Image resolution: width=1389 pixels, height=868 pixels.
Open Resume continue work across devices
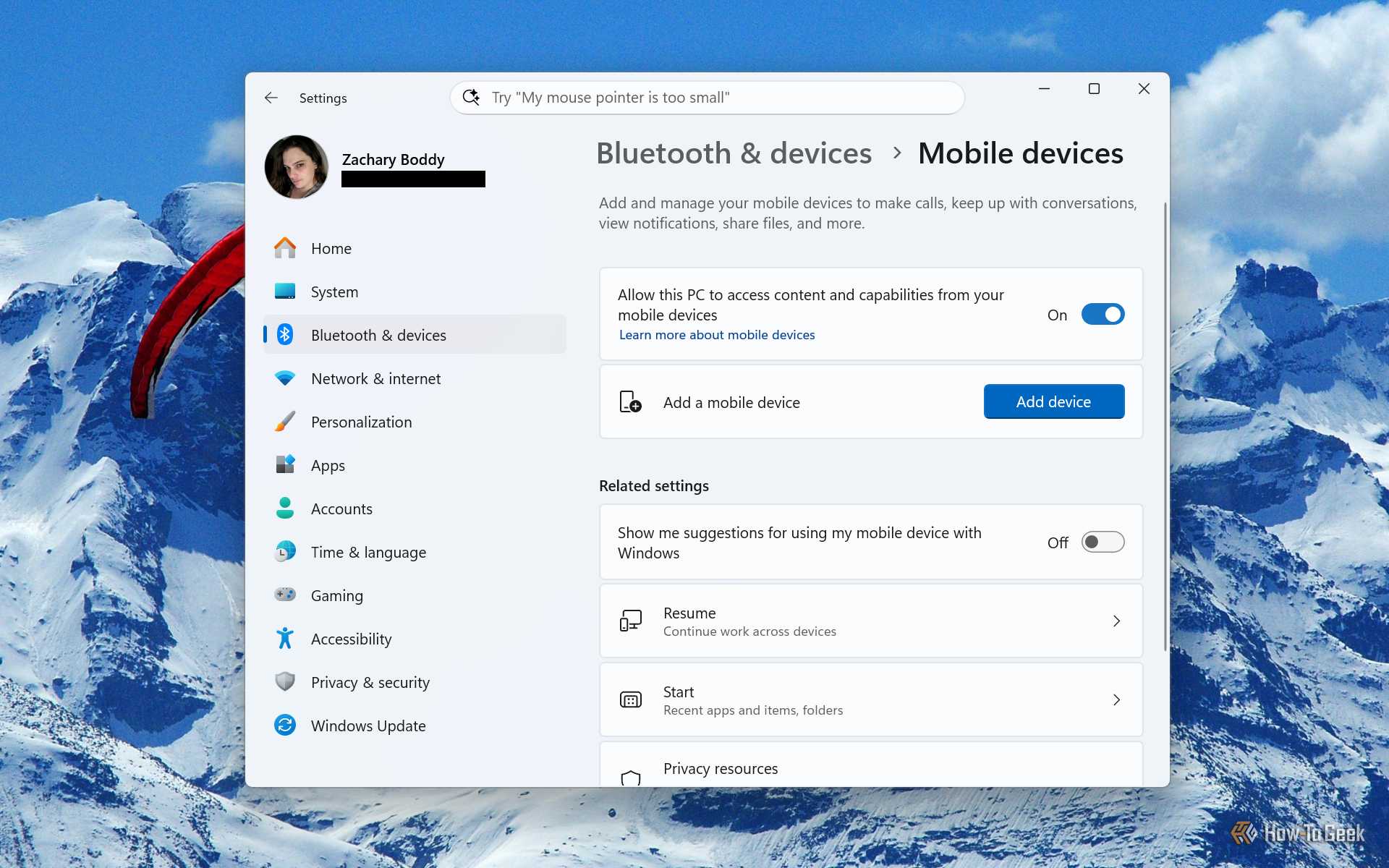(871, 621)
